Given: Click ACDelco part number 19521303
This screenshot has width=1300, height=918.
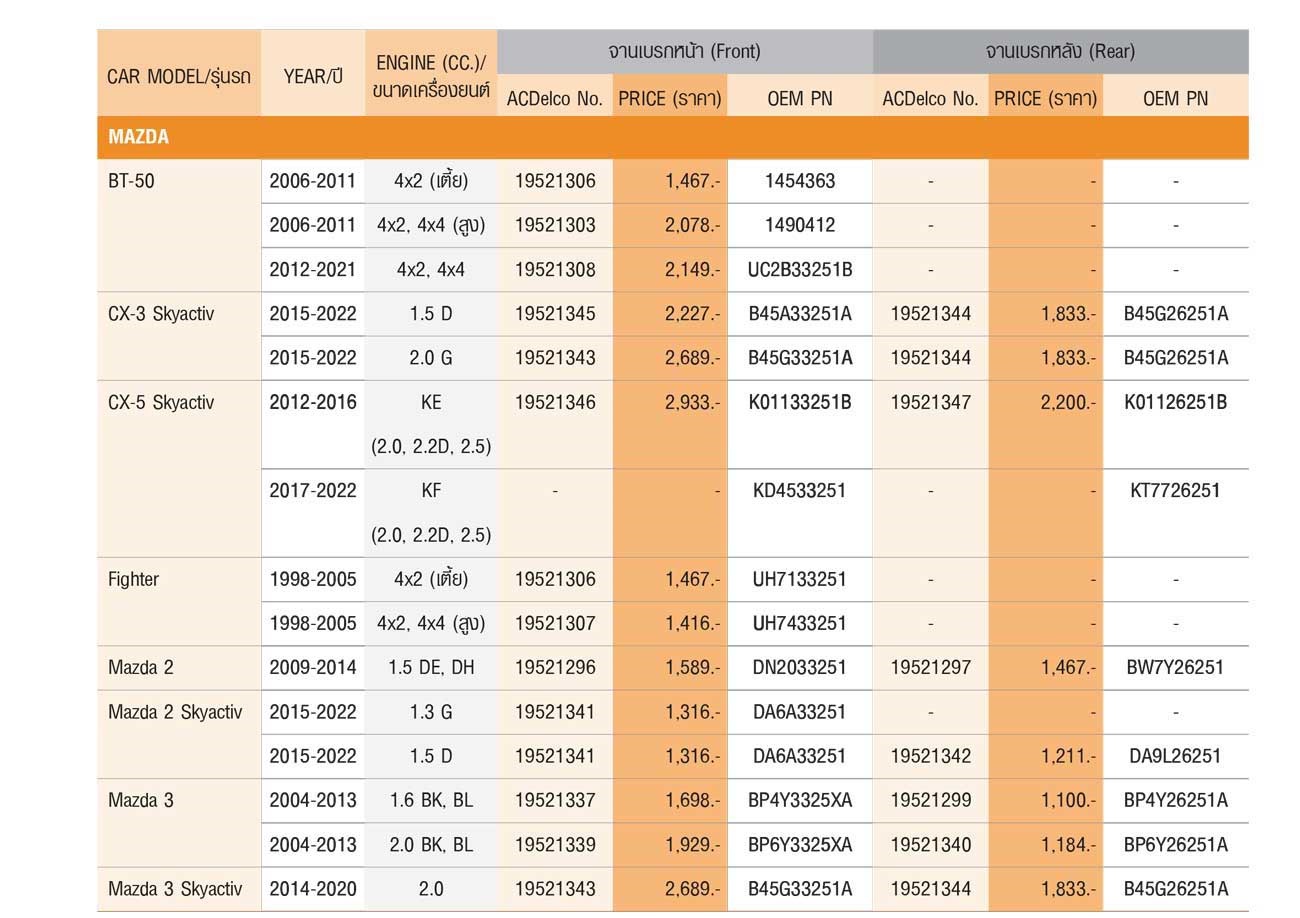Looking at the screenshot, I should point(555,225).
